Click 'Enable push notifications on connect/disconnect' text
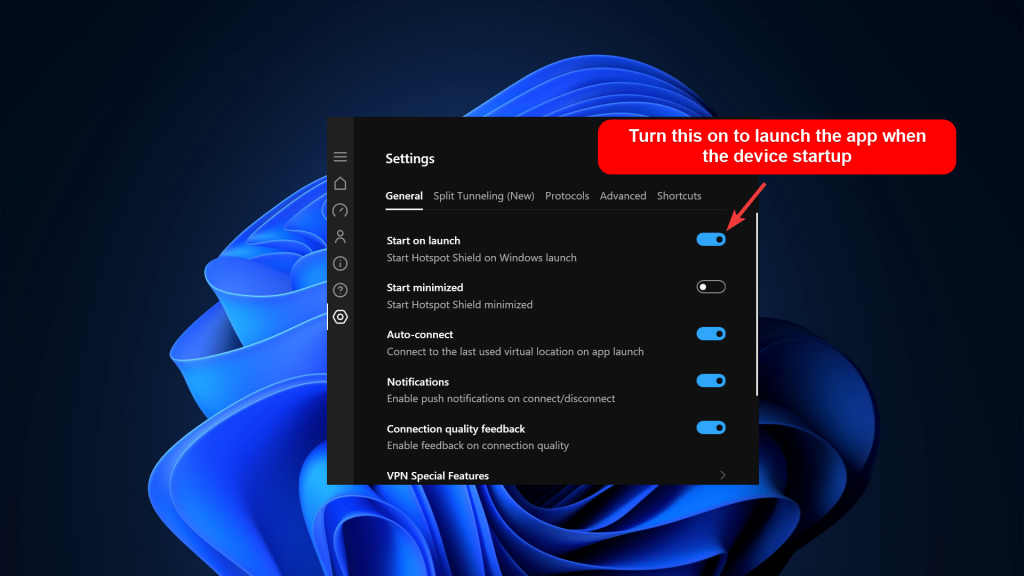Screen dimensions: 1024x576 [501, 399]
